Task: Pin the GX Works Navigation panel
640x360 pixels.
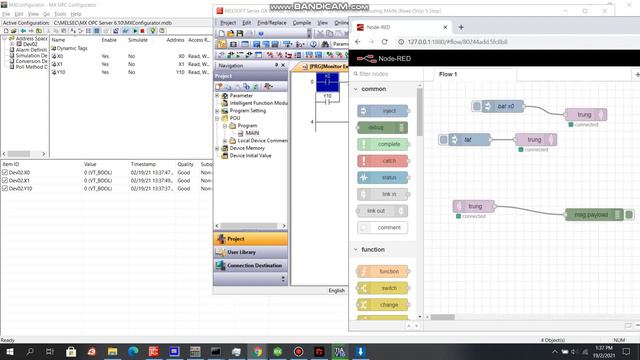Action: click(x=276, y=65)
